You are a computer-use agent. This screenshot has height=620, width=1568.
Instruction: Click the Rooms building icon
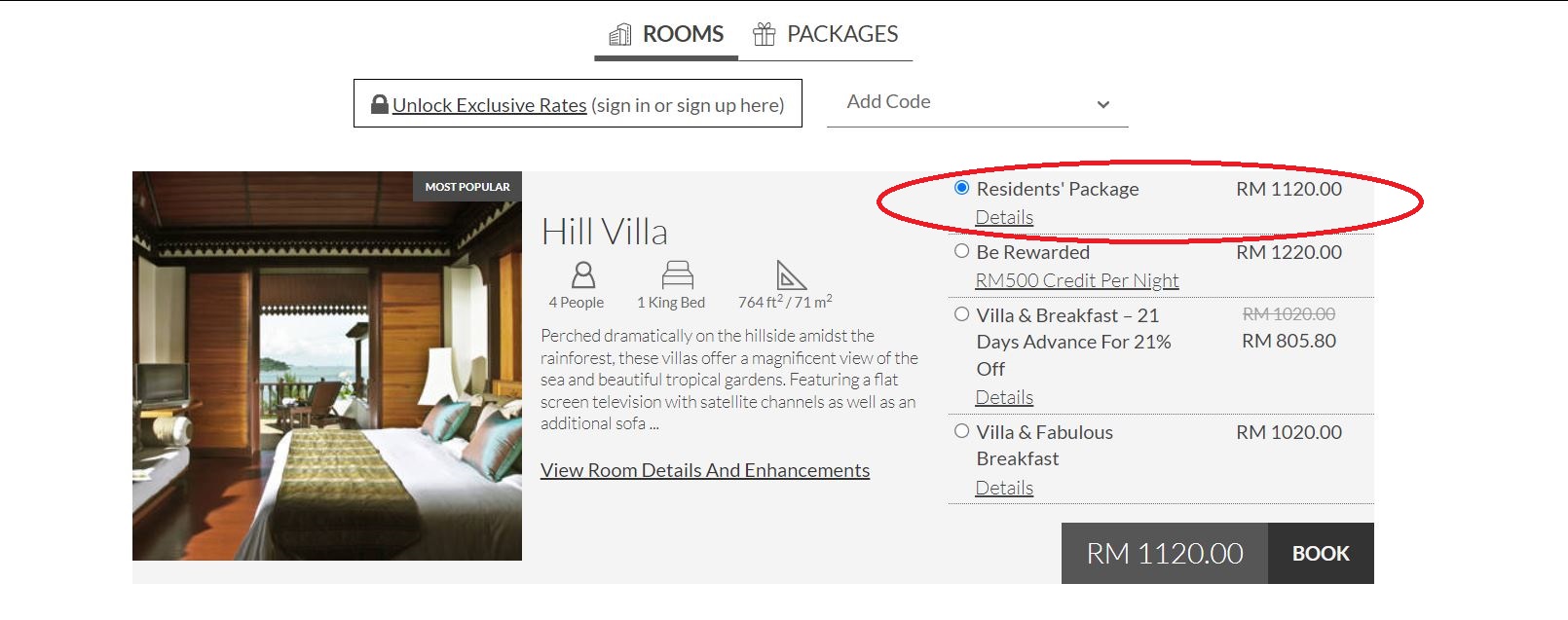click(x=619, y=35)
